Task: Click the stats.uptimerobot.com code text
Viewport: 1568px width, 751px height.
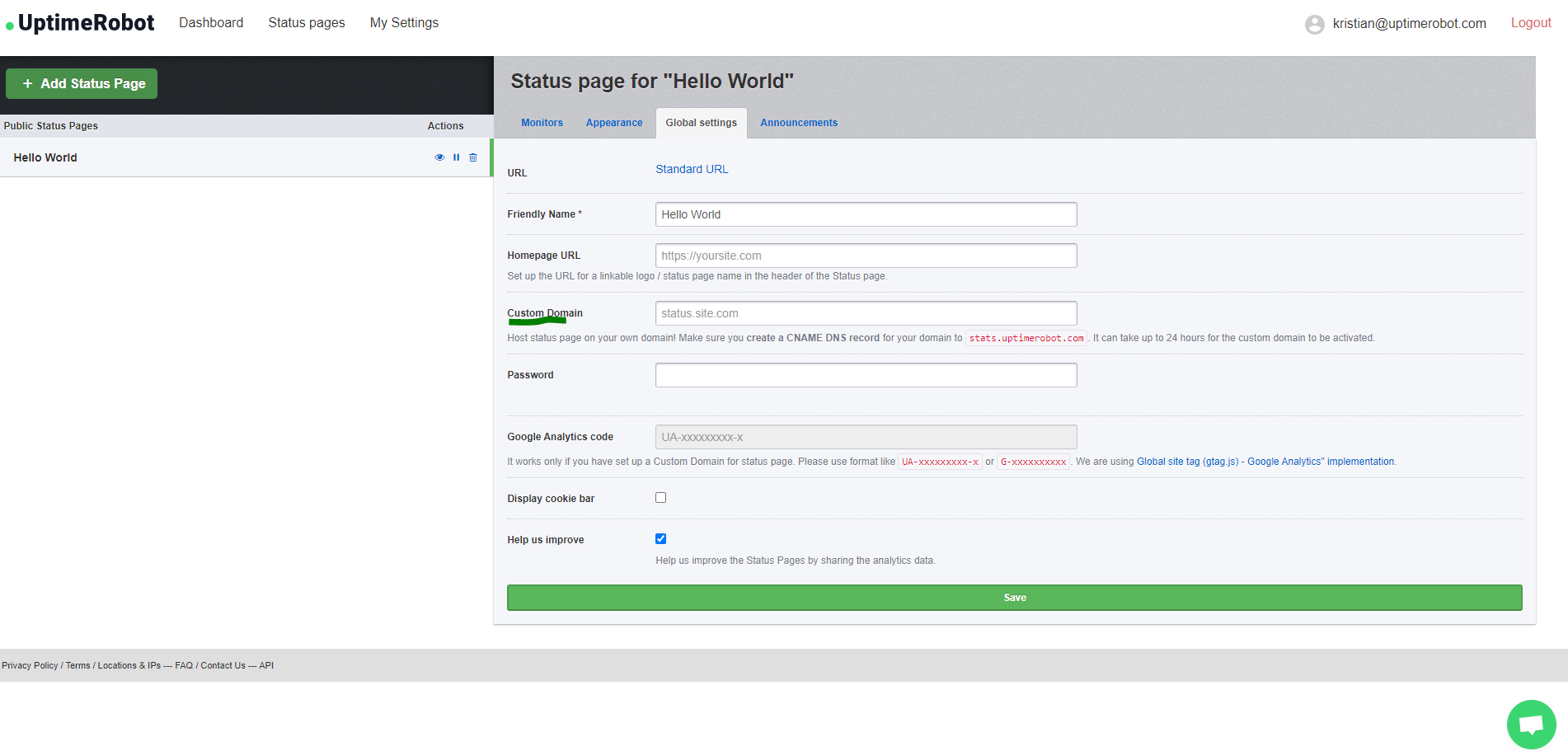Action: (x=1026, y=338)
